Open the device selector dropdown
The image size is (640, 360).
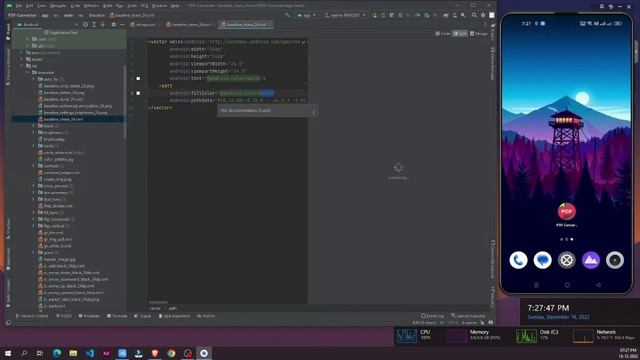(x=345, y=15)
